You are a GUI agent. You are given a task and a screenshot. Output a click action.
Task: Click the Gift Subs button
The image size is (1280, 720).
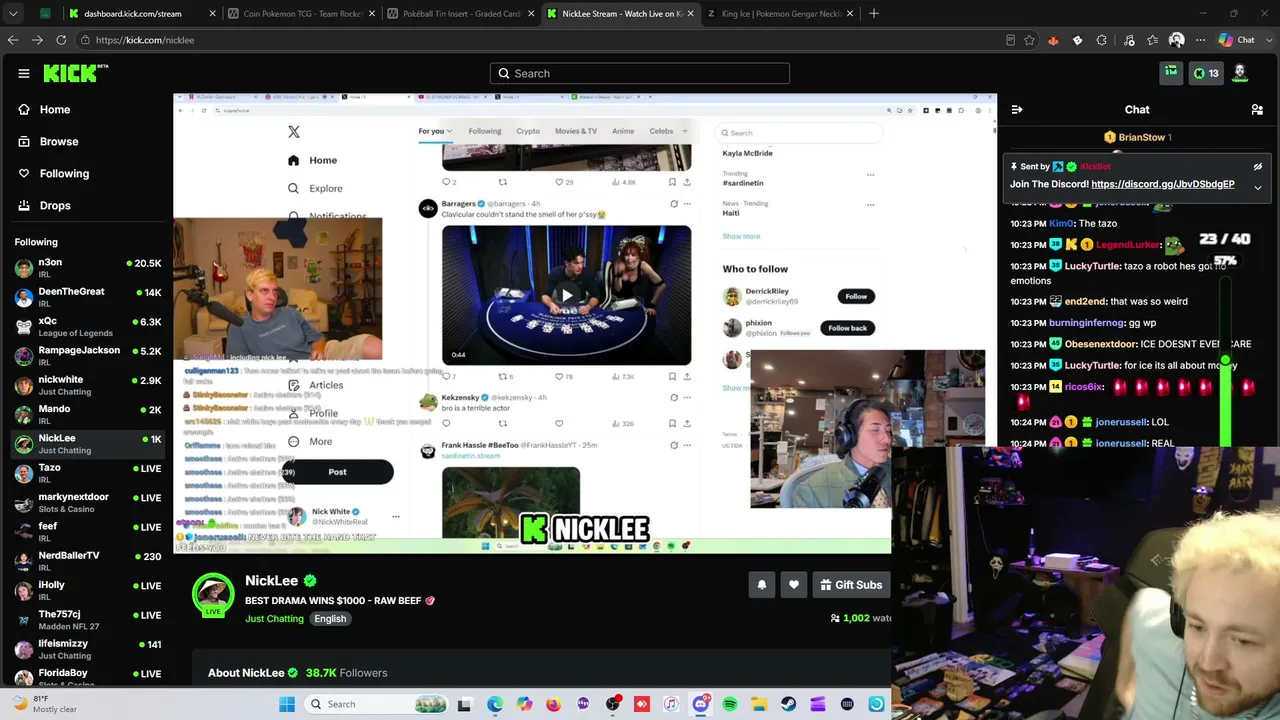[x=851, y=585]
